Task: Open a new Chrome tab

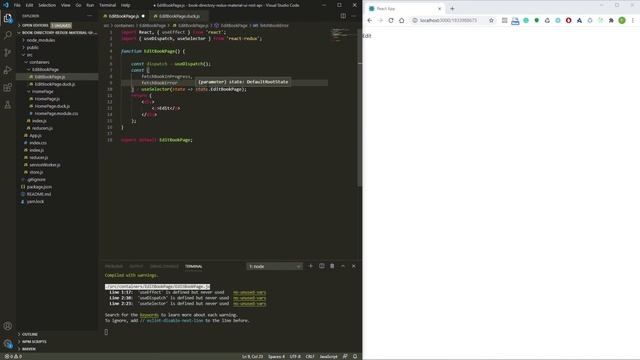Action: click(x=452, y=9)
